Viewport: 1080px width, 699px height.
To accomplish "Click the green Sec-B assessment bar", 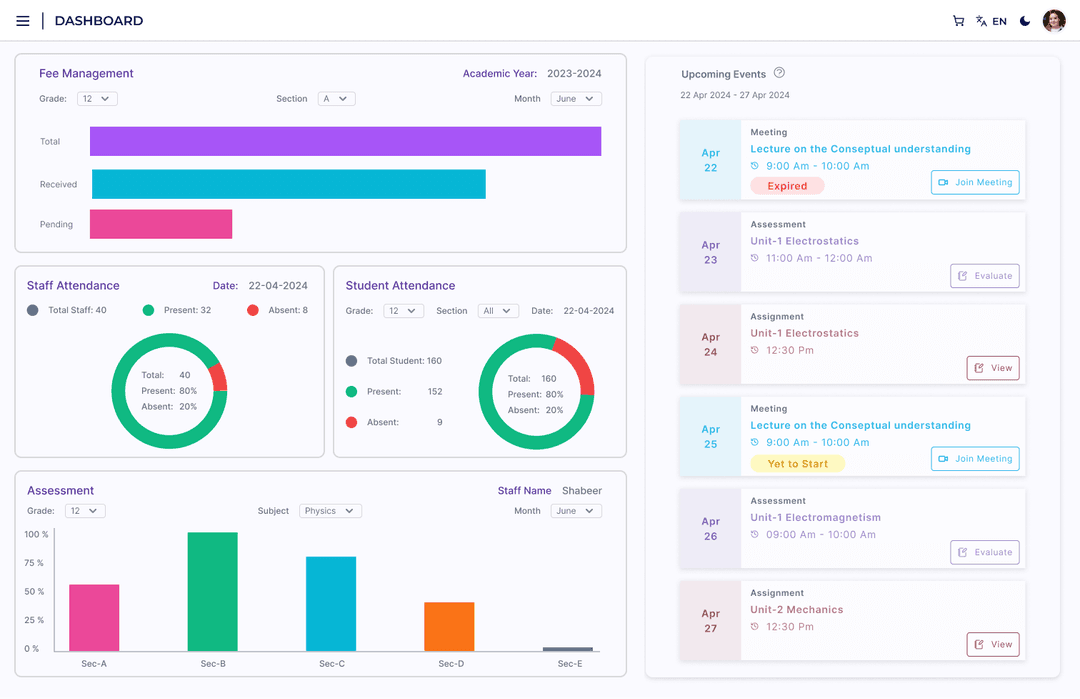I will coord(213,592).
